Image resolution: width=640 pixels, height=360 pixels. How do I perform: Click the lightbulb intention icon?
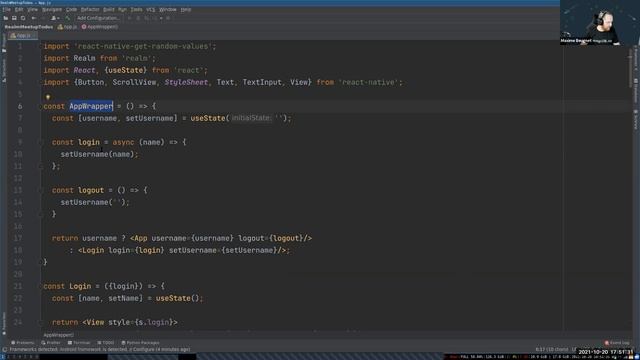pyautogui.click(x=48, y=97)
